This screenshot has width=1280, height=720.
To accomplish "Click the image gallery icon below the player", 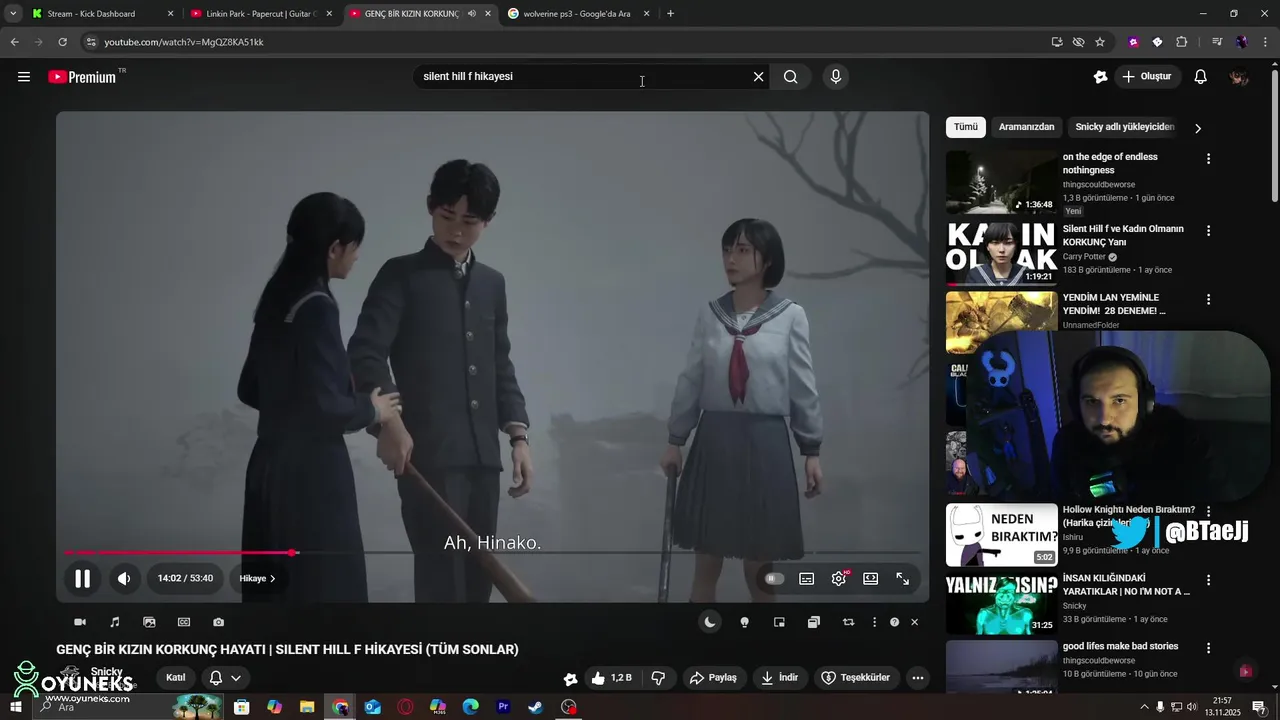I will 149,622.
